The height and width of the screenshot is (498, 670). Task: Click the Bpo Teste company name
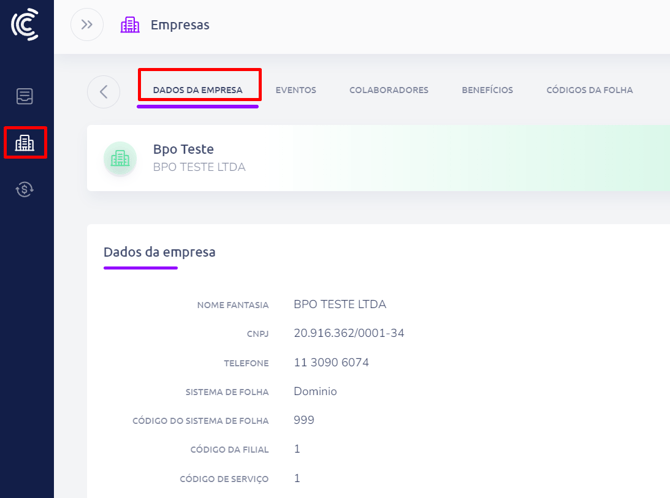(x=183, y=149)
